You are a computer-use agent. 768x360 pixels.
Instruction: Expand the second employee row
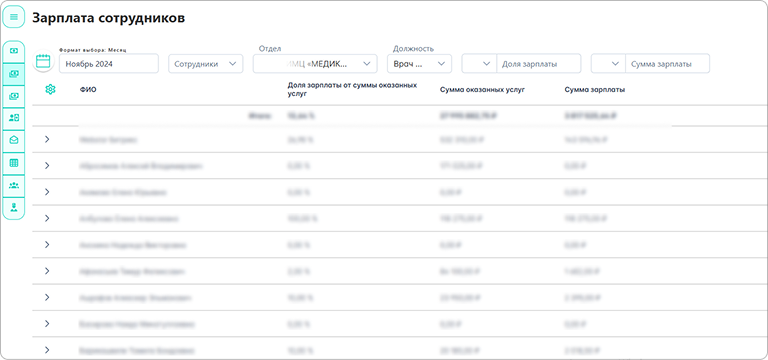pyautogui.click(x=47, y=166)
